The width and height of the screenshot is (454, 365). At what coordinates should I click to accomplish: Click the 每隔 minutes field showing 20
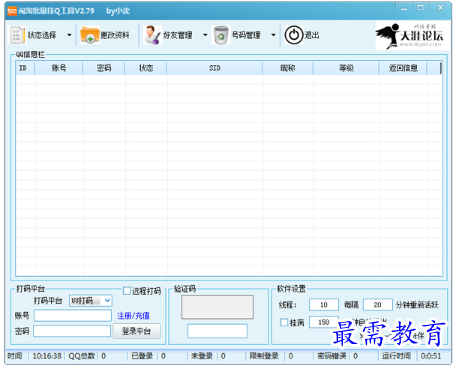pyautogui.click(x=378, y=305)
